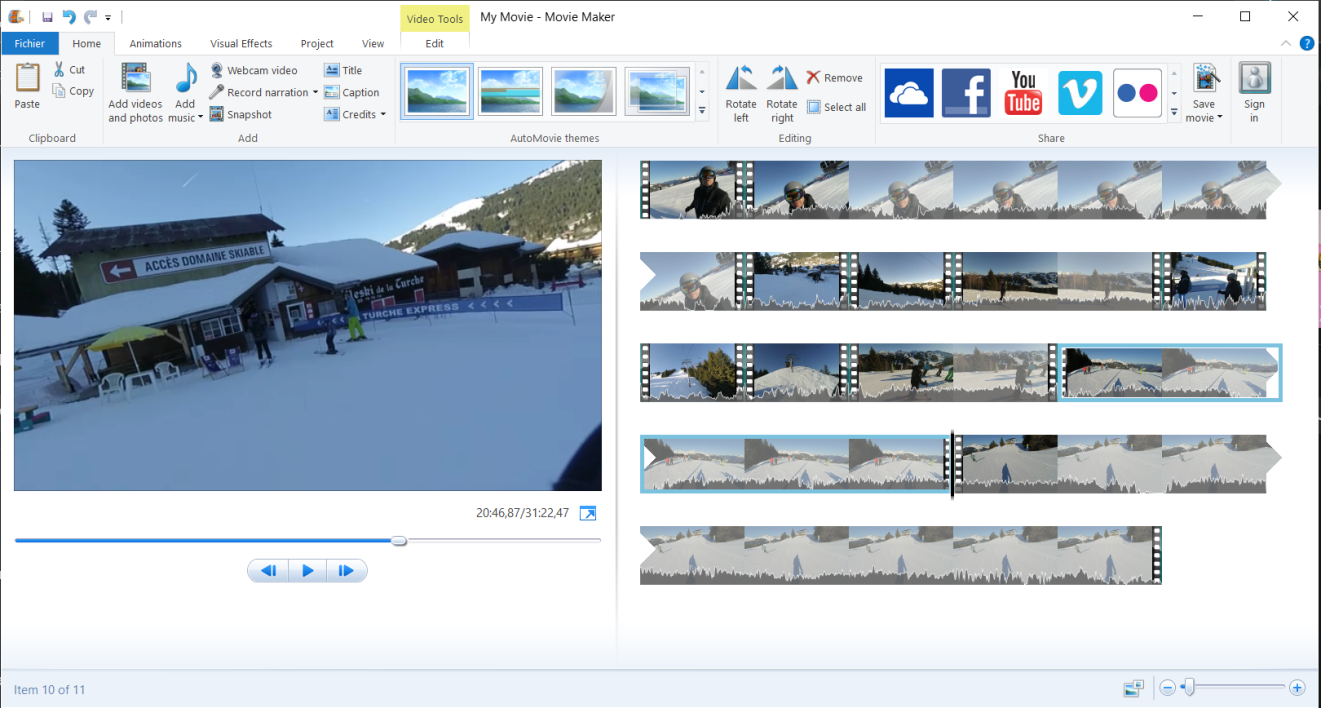Click Select all in Editing group
Image resolution: width=1321 pixels, height=708 pixels.
point(836,107)
